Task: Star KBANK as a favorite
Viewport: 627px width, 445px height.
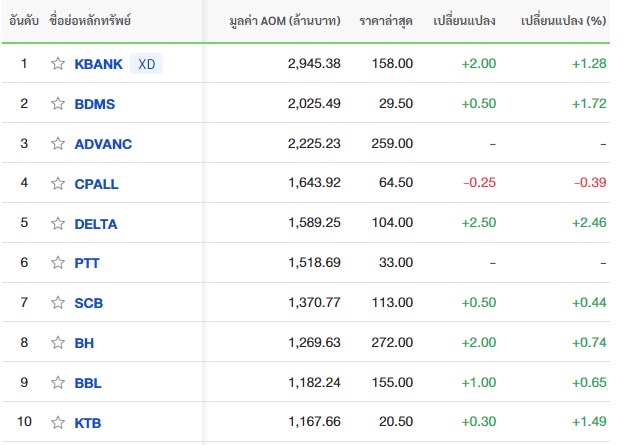Action: 58,64
